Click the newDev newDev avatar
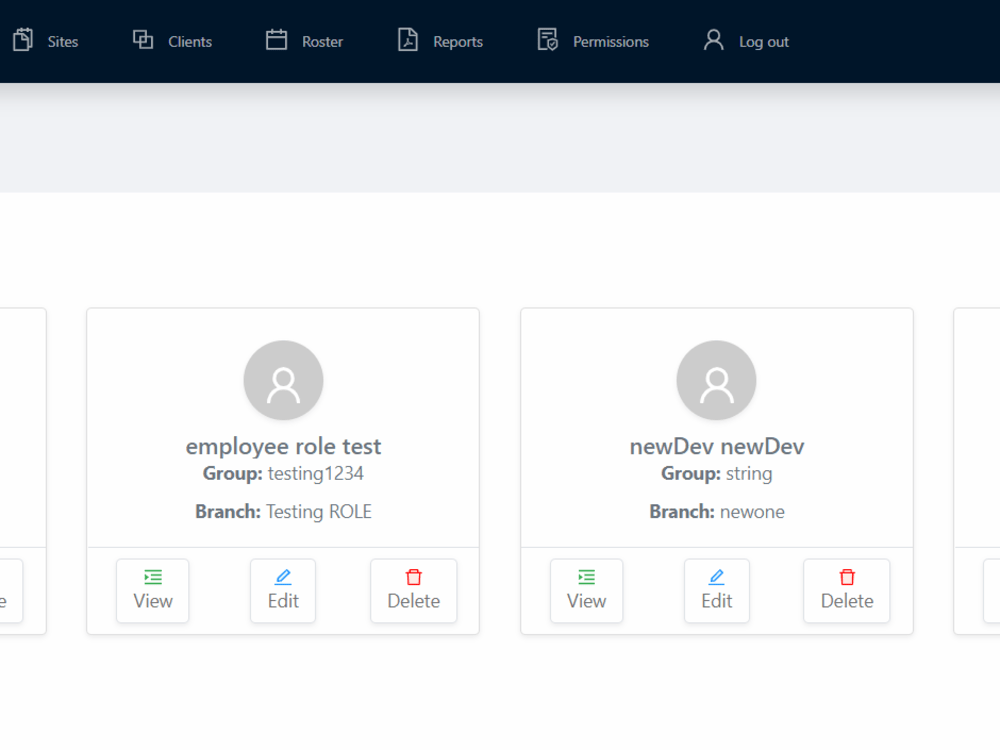Screen dimensions: 1000x750 (x=716, y=380)
